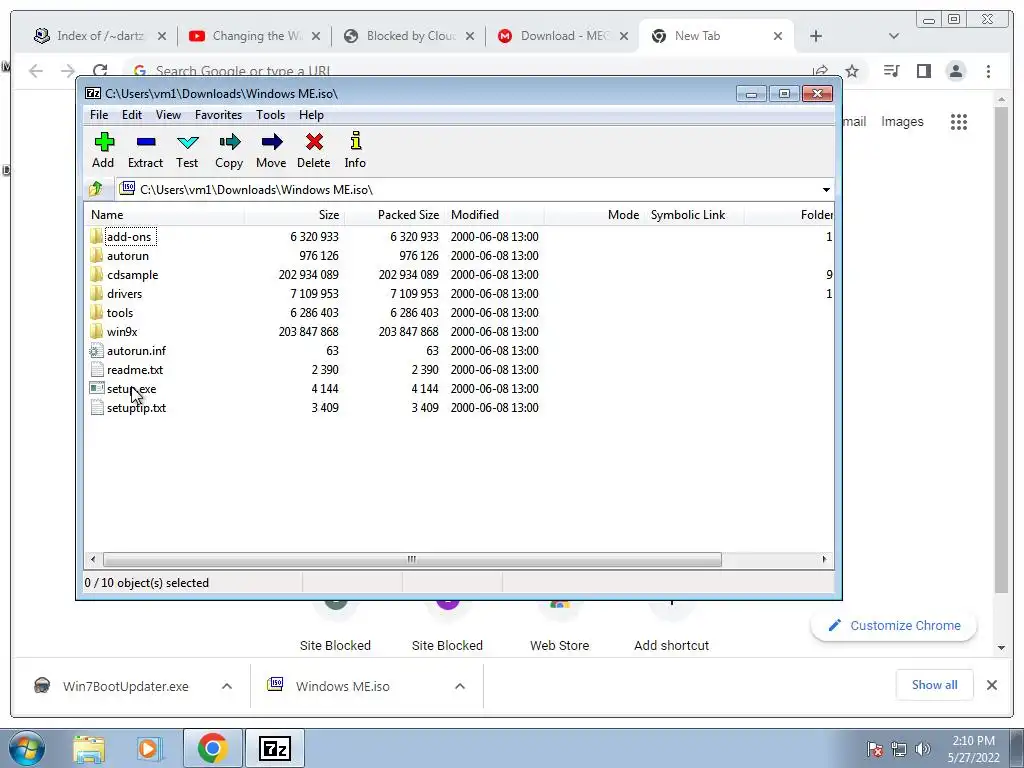Open 7-Zip Help menu
1024x768 pixels.
312,115
